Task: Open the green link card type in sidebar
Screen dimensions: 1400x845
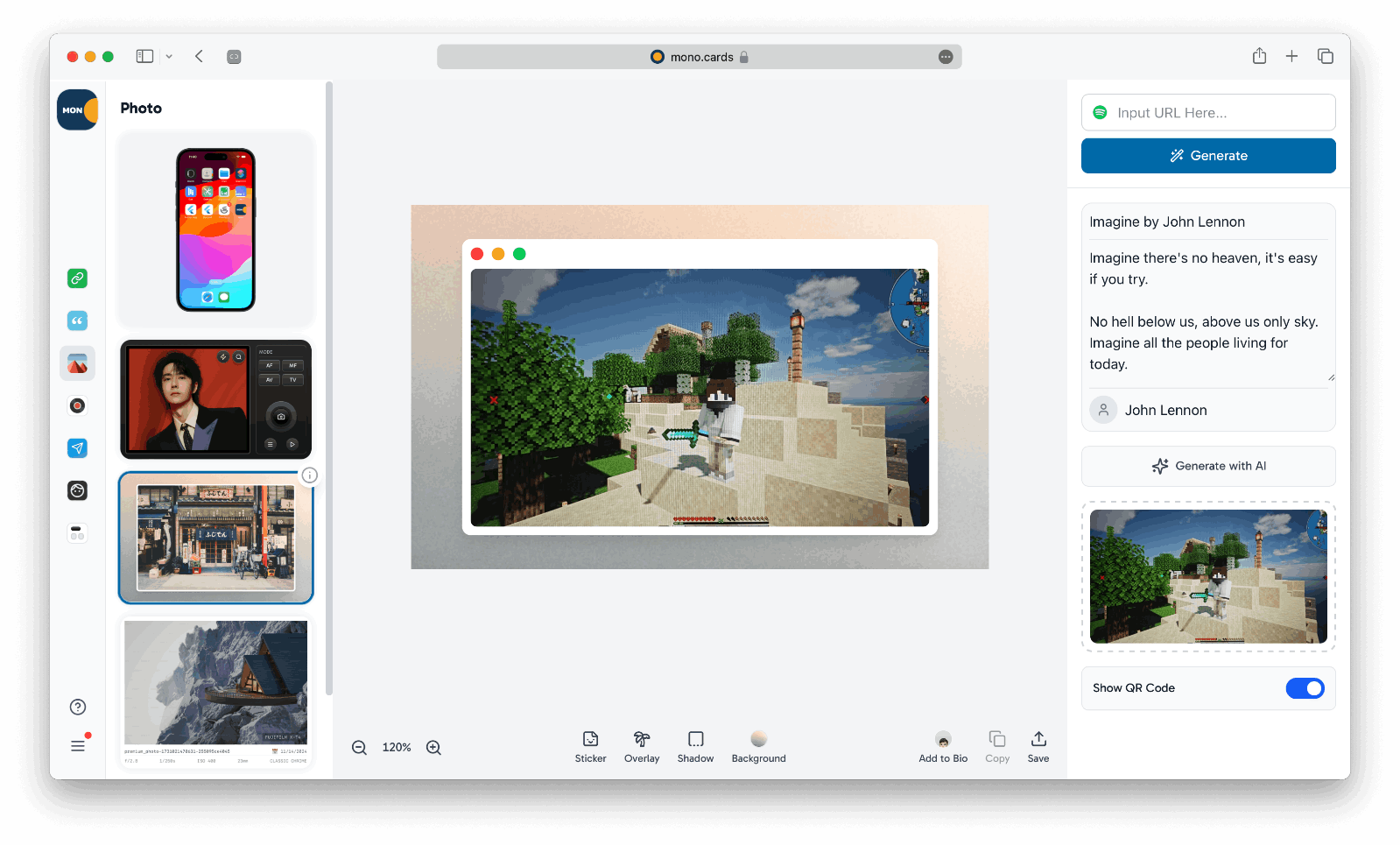Action: tap(77, 278)
